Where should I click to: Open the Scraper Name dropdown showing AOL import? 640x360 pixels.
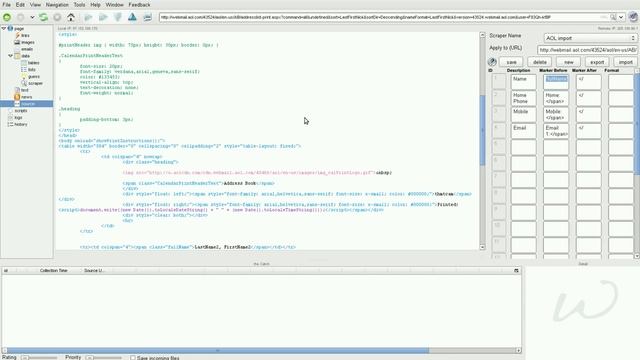tap(590, 38)
